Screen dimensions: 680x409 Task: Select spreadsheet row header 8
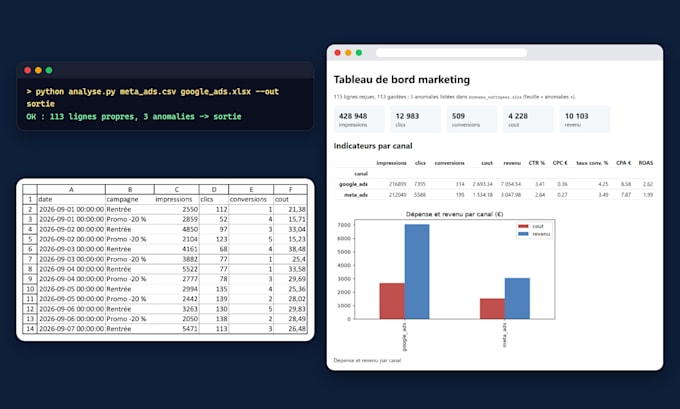pos(30,269)
